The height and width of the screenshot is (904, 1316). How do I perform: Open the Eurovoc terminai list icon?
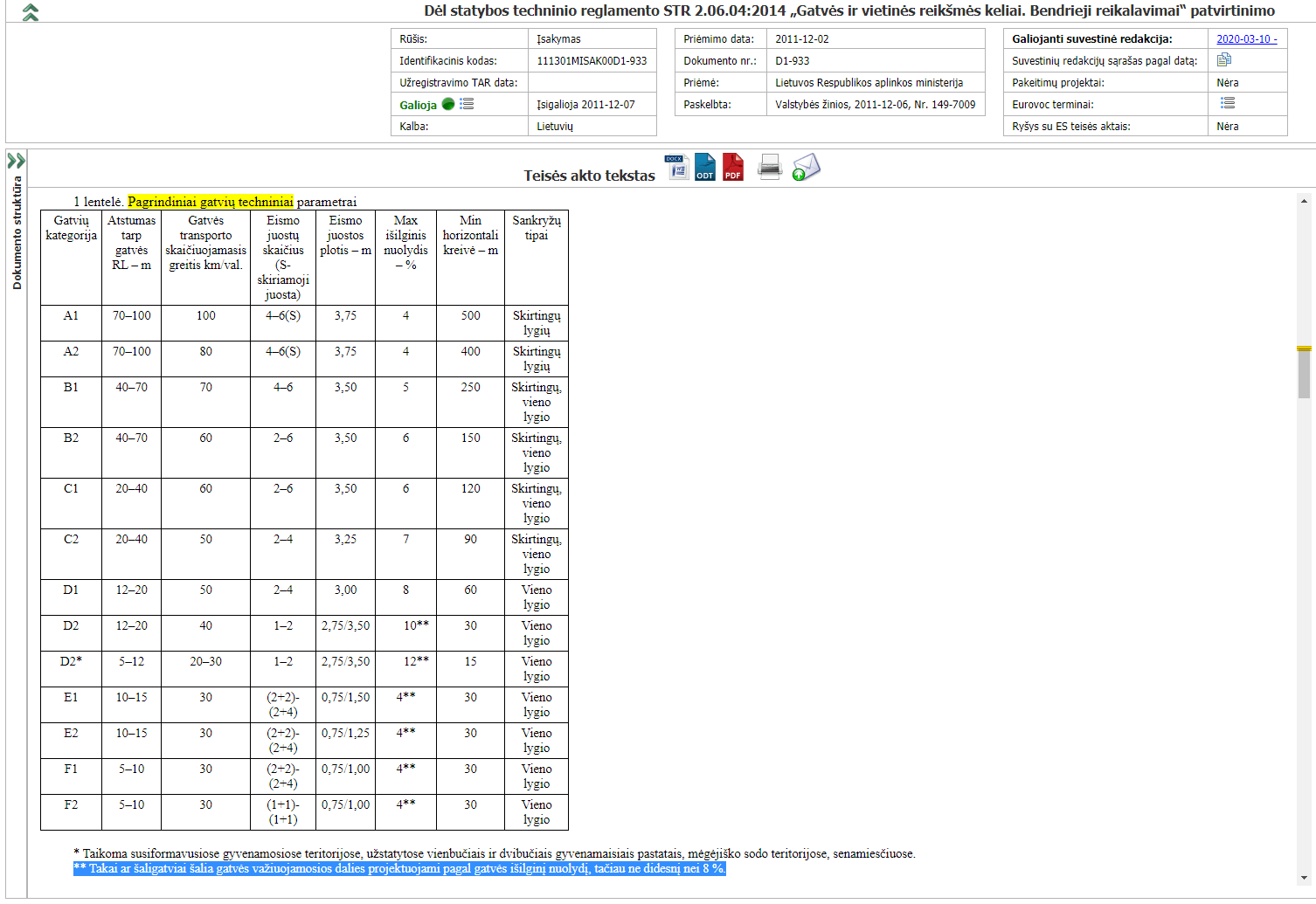[1228, 103]
